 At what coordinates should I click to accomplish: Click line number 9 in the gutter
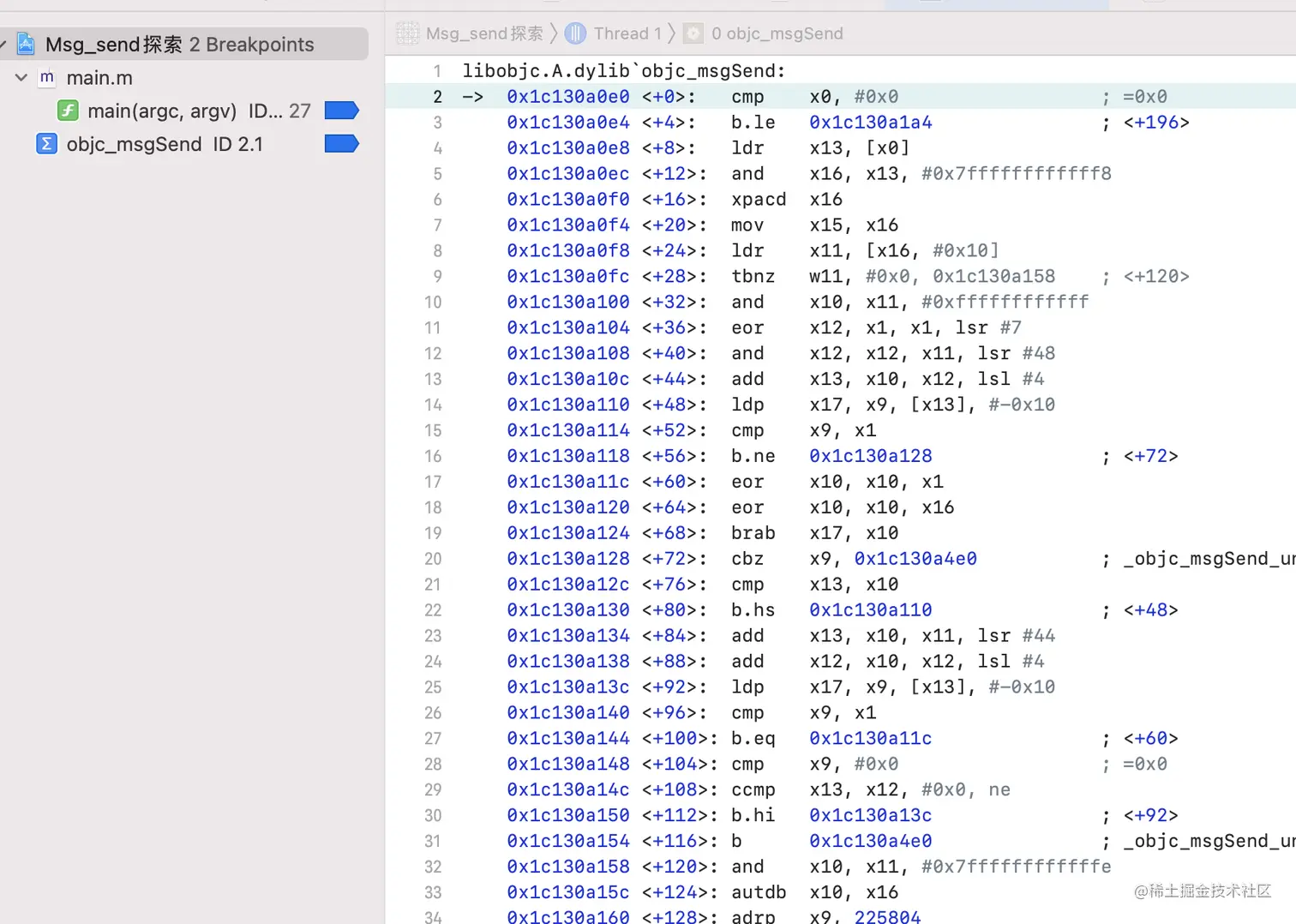click(437, 277)
